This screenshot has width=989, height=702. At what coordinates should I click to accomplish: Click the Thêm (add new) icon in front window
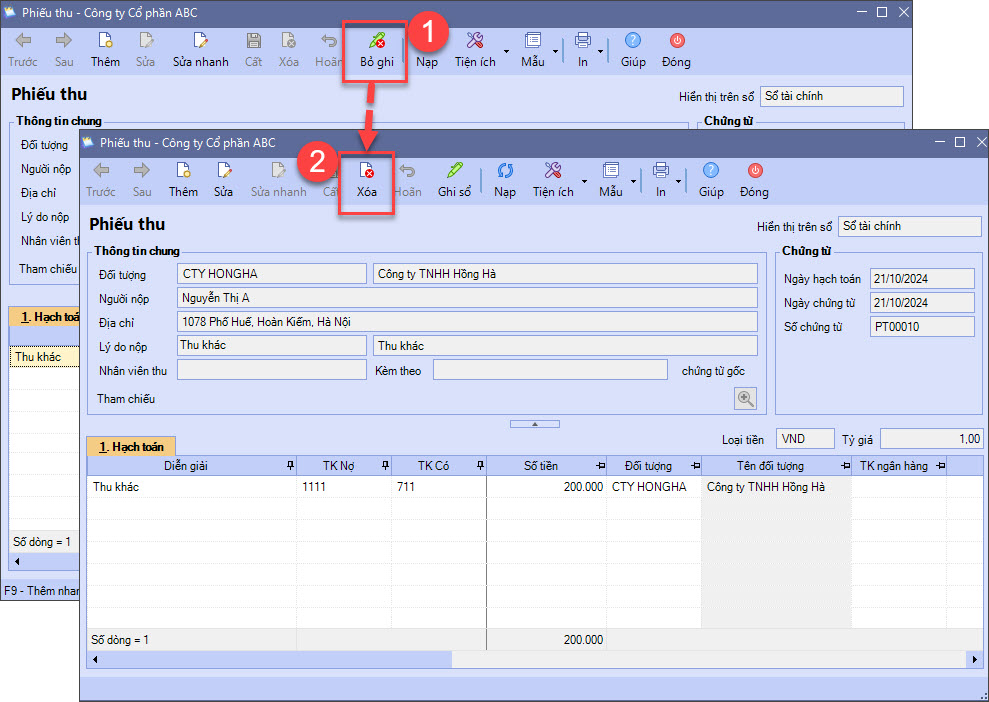click(183, 172)
